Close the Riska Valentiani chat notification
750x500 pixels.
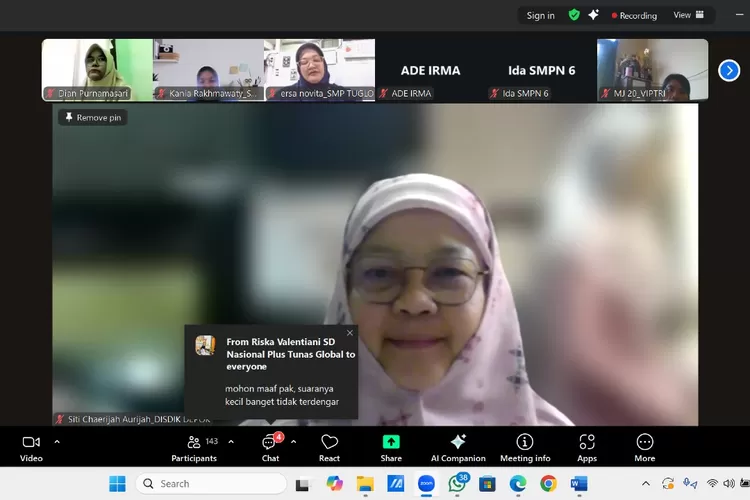pos(350,333)
